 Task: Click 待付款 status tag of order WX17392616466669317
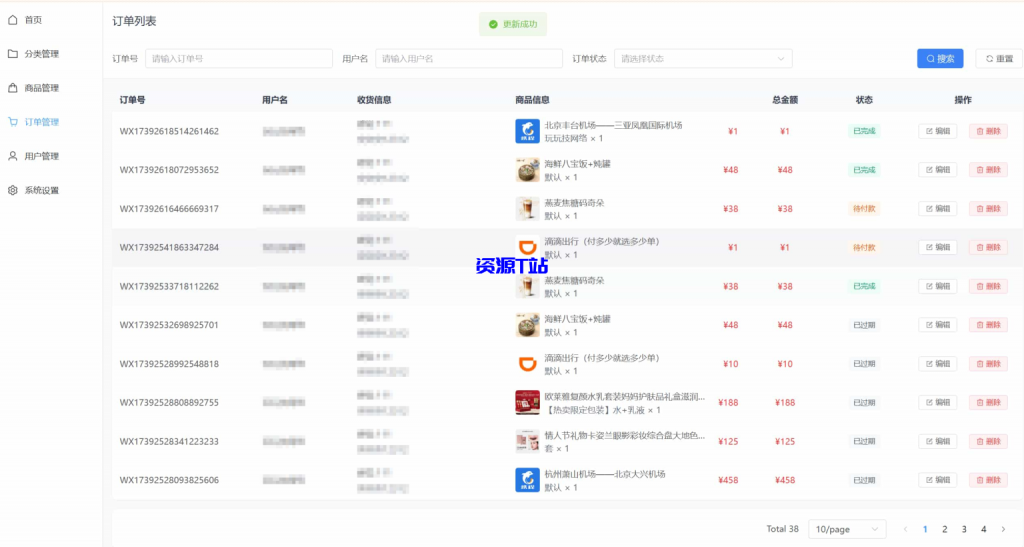coord(863,209)
